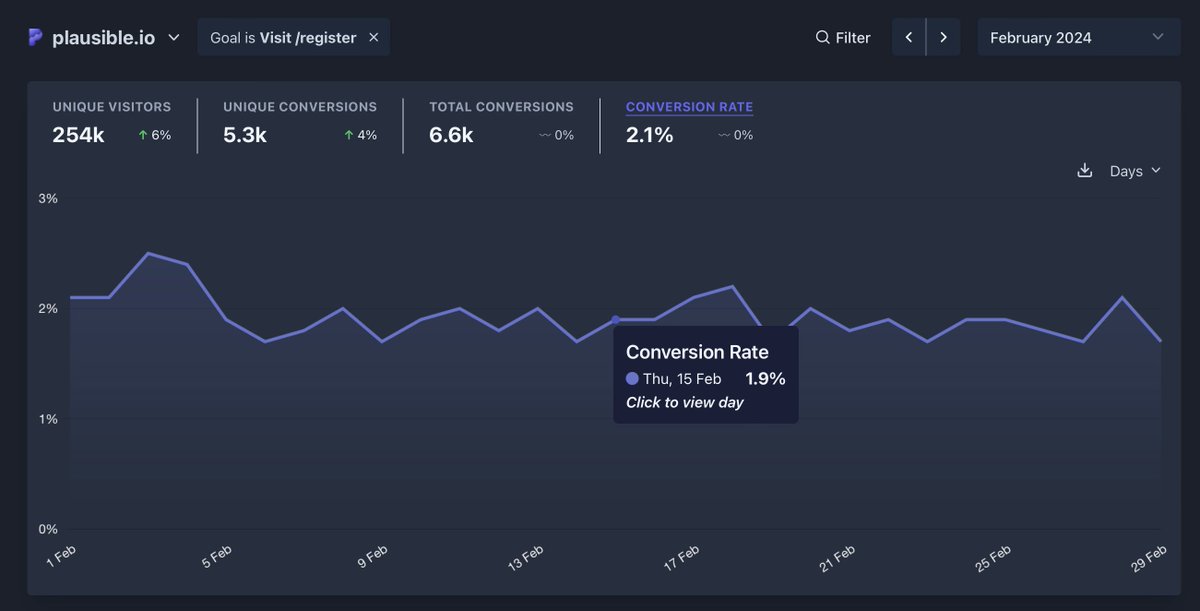Viewport: 1200px width, 611px height.
Task: Click the 15 Feb data point
Action: (615, 320)
